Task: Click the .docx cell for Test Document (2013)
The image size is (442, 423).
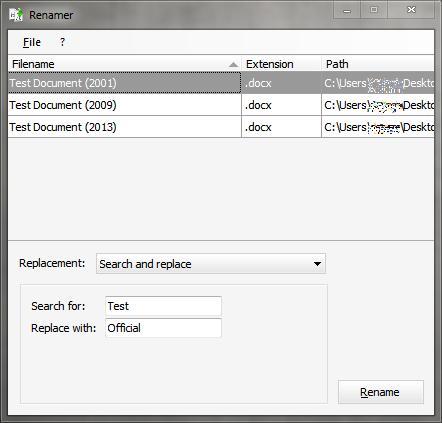Action: click(x=281, y=127)
